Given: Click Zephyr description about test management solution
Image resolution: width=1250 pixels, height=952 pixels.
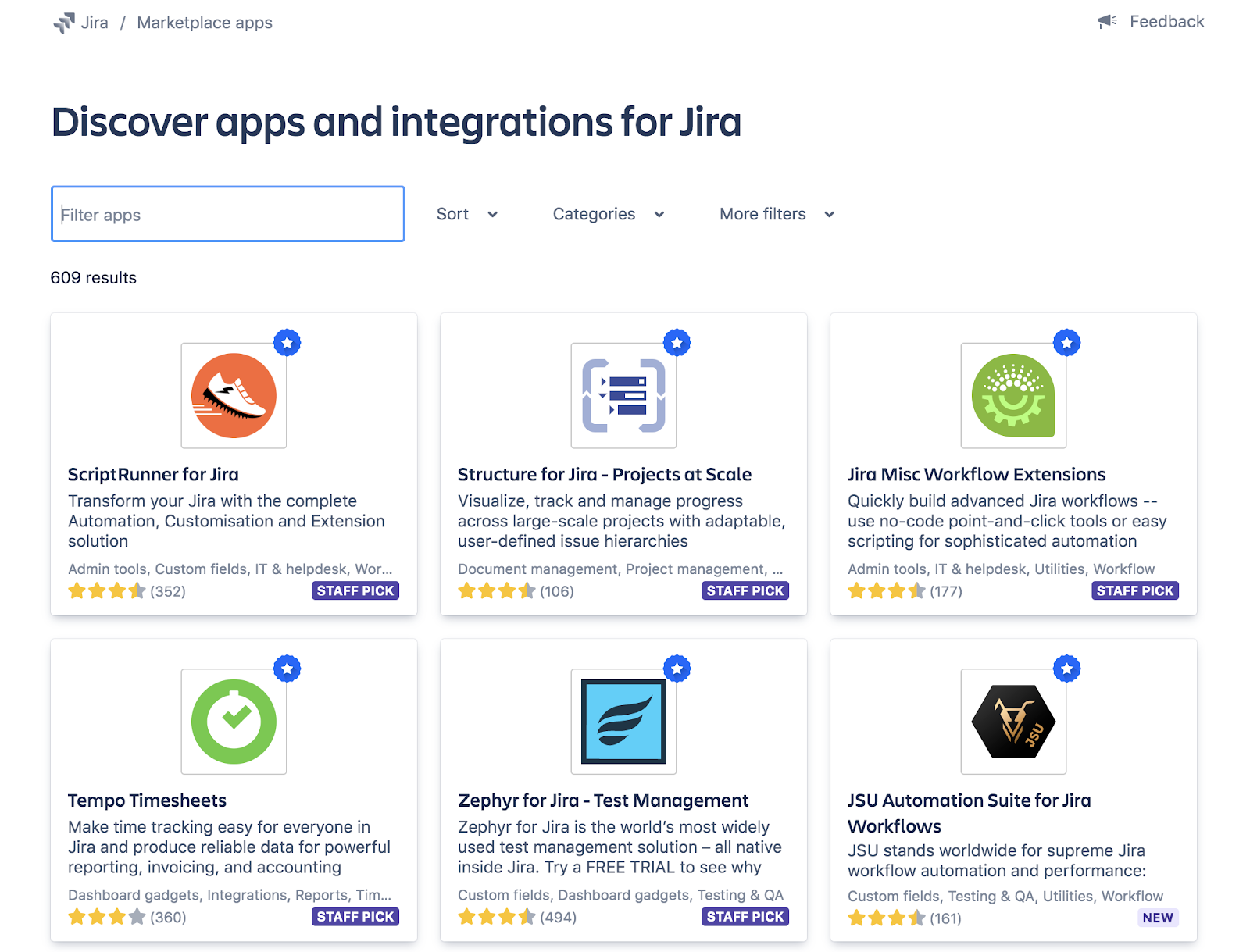Looking at the screenshot, I should tap(620, 847).
